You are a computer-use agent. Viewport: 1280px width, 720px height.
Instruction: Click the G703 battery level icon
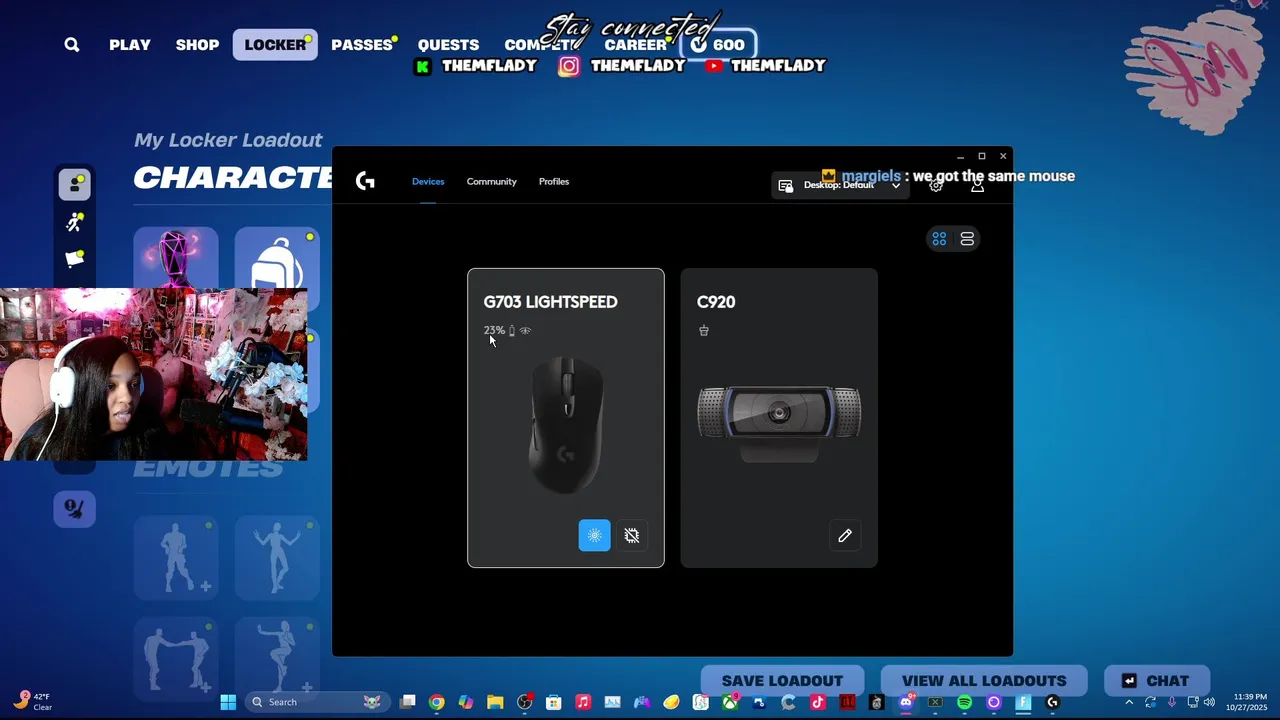coord(512,331)
